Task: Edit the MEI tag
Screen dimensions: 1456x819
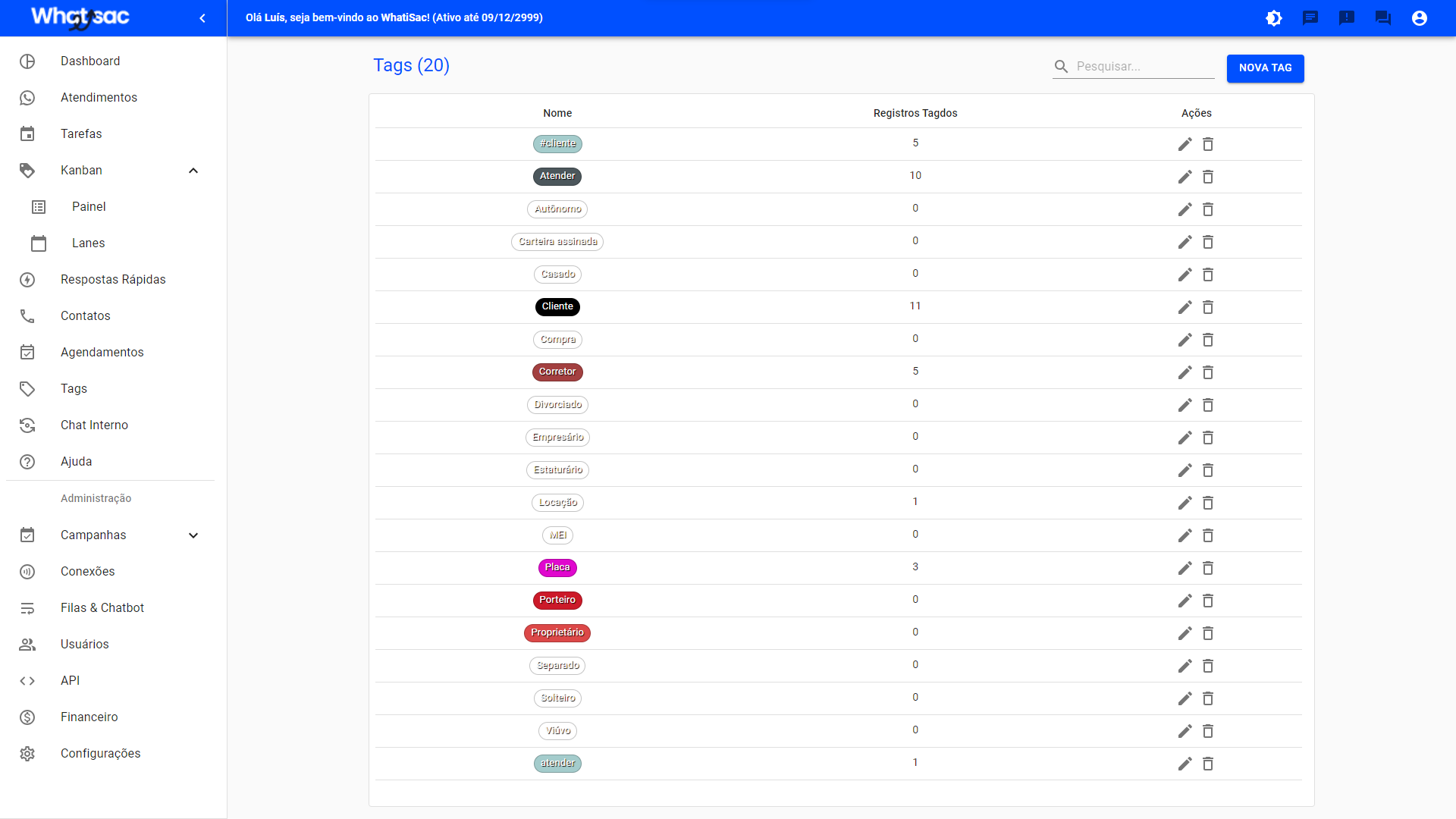Action: pyautogui.click(x=1185, y=535)
